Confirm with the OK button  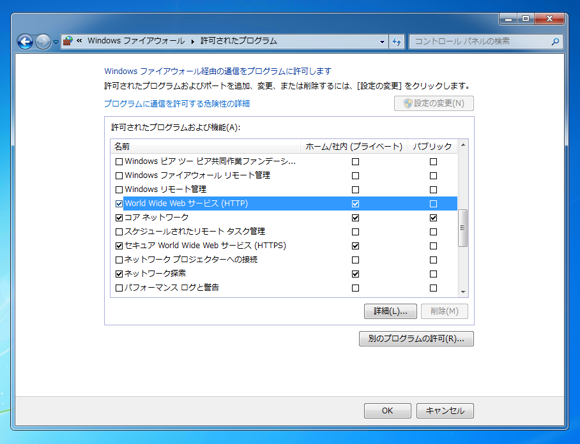tap(387, 411)
